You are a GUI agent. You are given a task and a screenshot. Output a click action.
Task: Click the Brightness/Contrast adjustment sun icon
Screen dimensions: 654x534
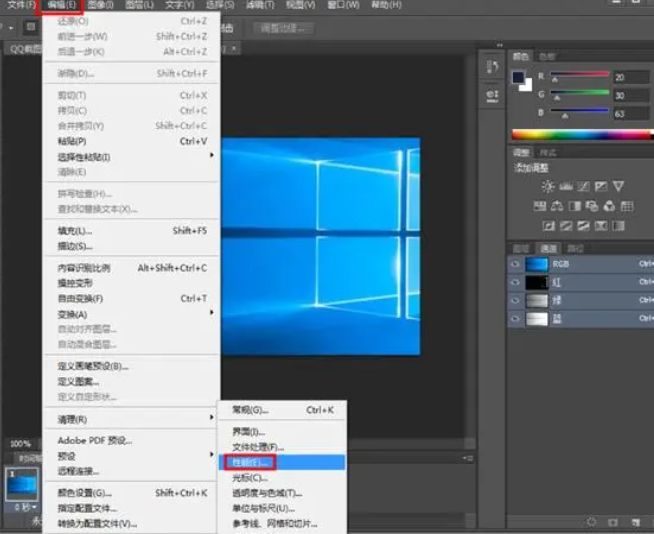[547, 187]
